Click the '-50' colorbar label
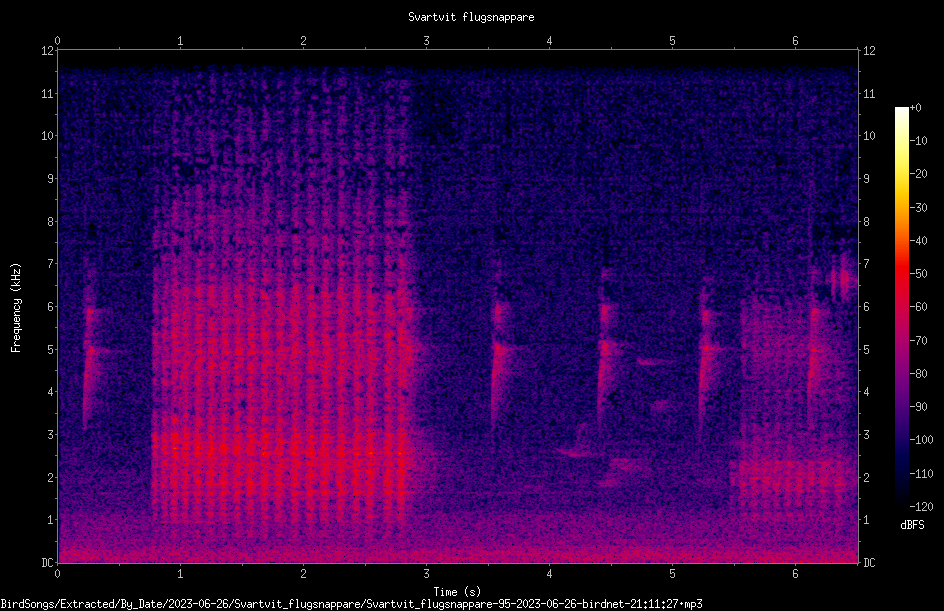 pos(918,274)
